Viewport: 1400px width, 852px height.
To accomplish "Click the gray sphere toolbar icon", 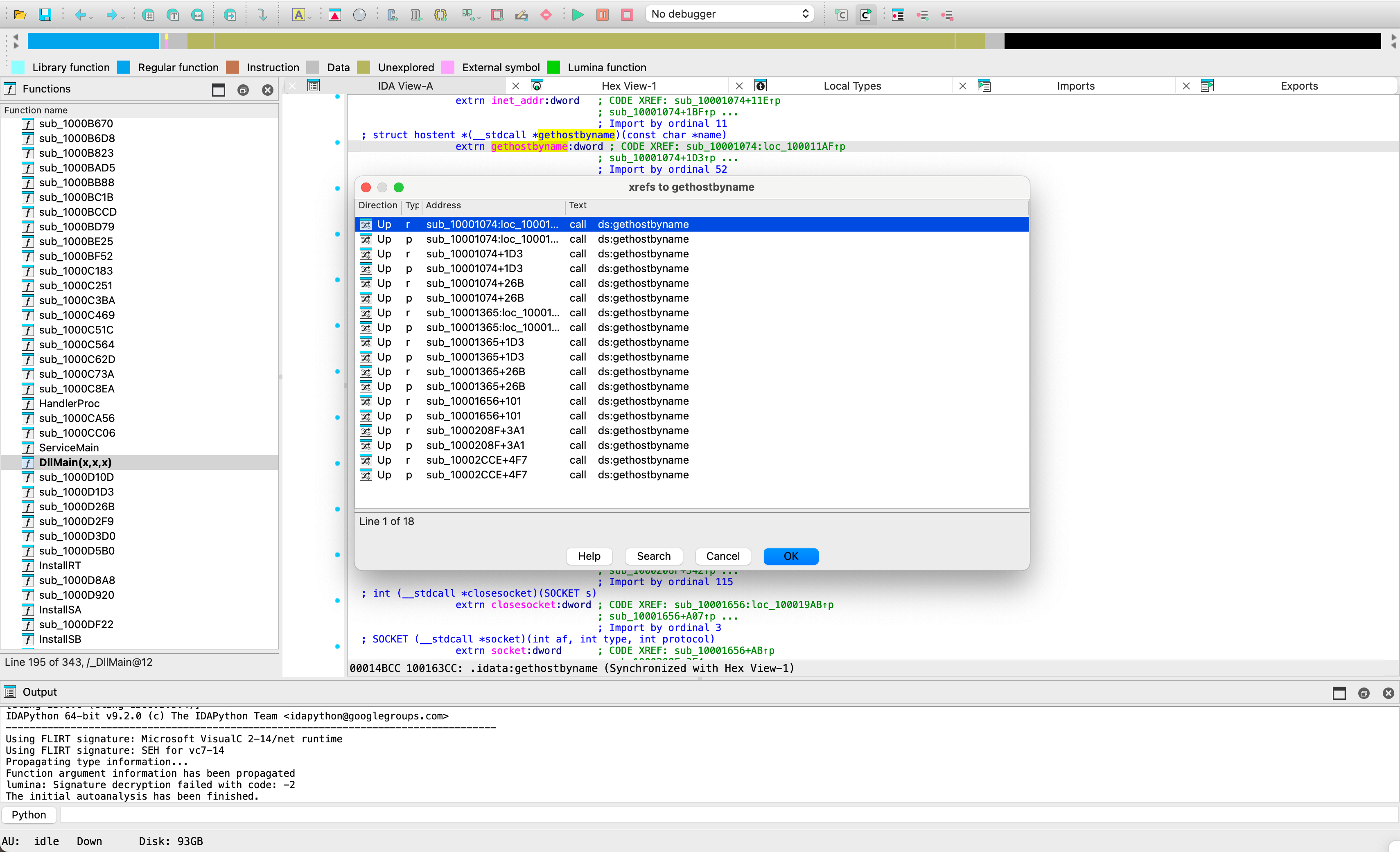I will pos(359,15).
